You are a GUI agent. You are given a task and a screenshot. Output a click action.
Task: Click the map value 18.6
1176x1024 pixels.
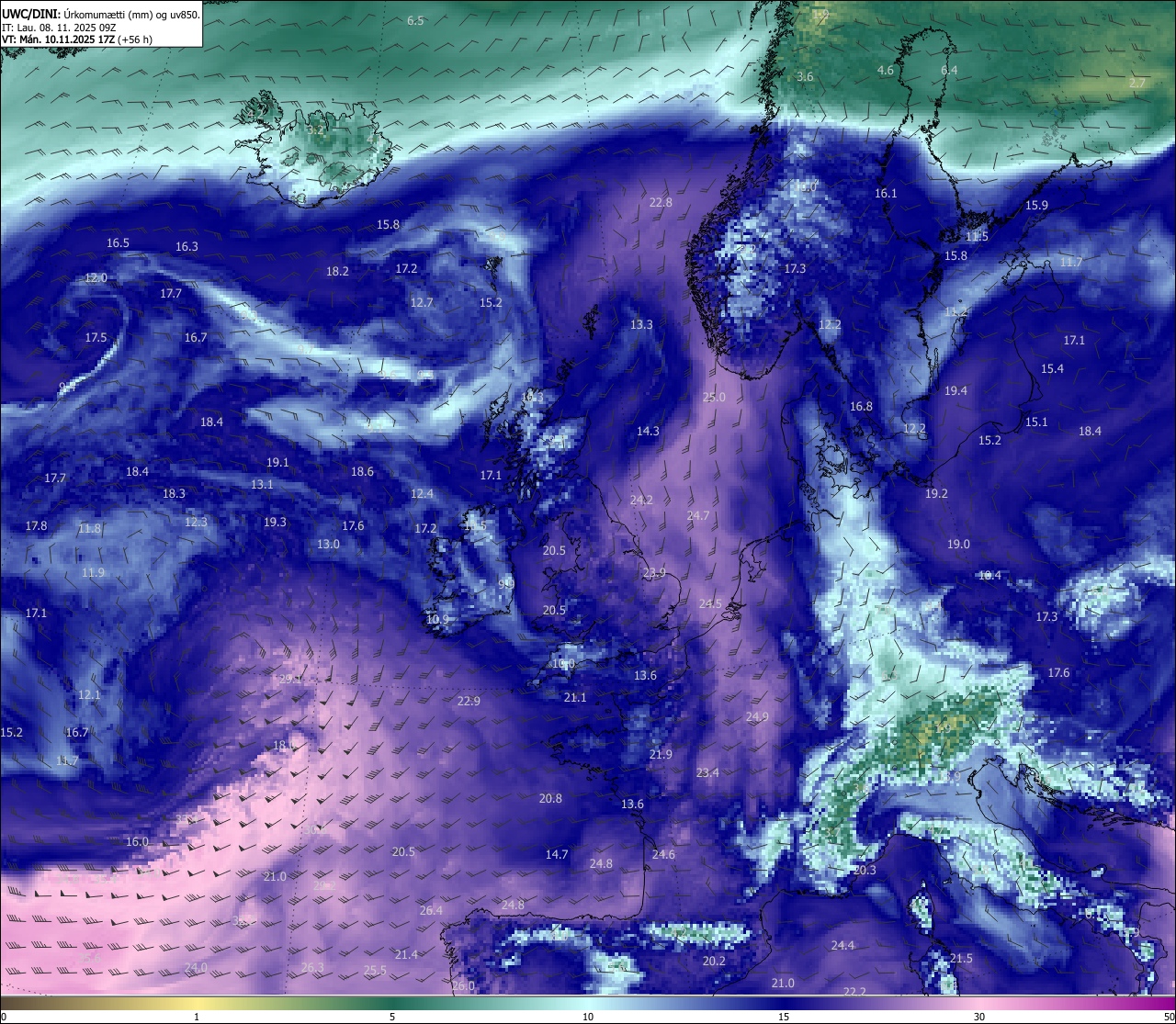tap(362, 471)
